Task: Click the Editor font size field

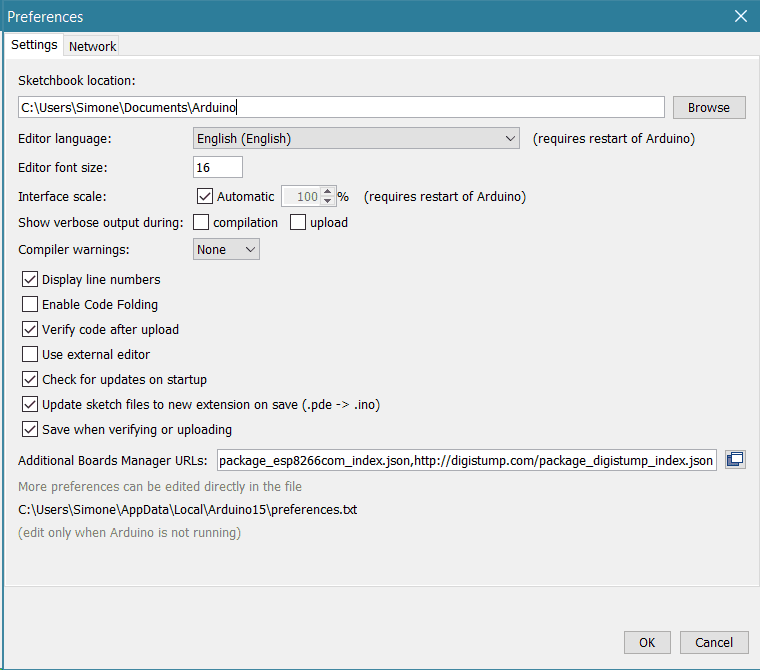Action: [x=218, y=168]
